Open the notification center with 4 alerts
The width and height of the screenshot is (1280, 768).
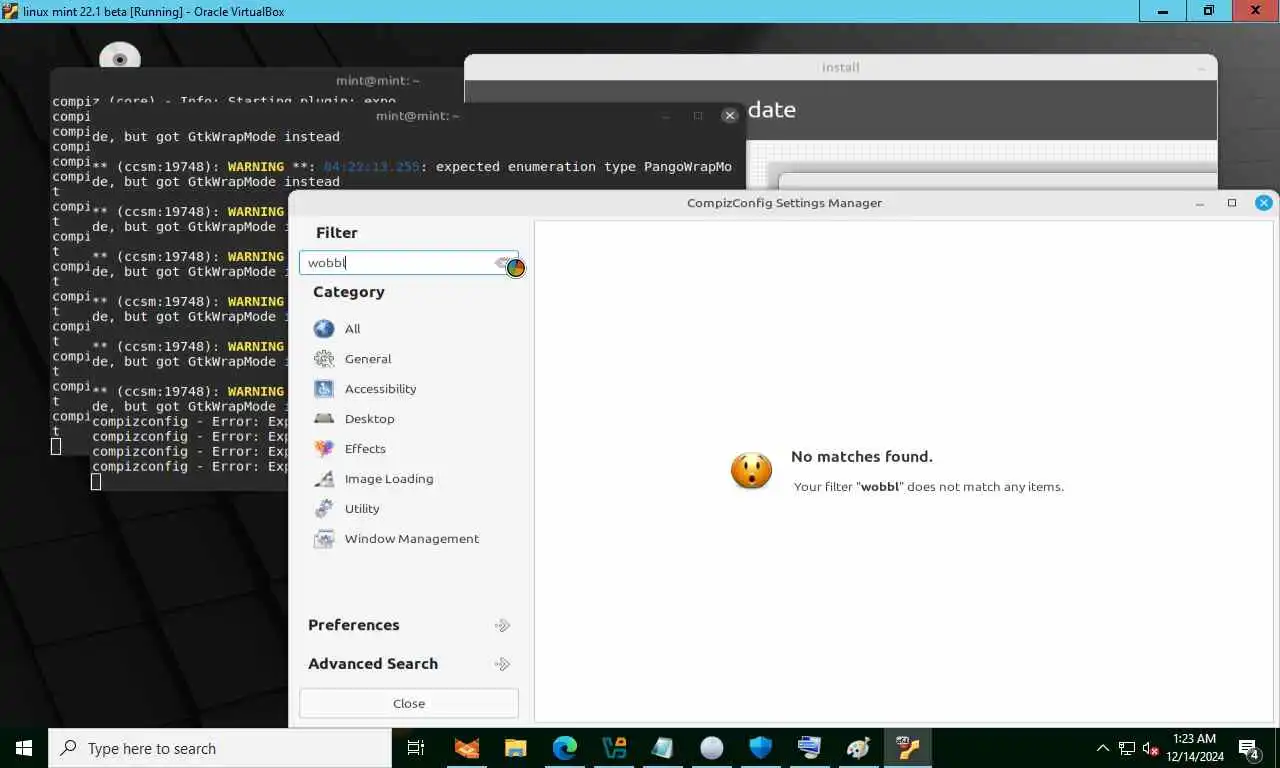(1249, 749)
